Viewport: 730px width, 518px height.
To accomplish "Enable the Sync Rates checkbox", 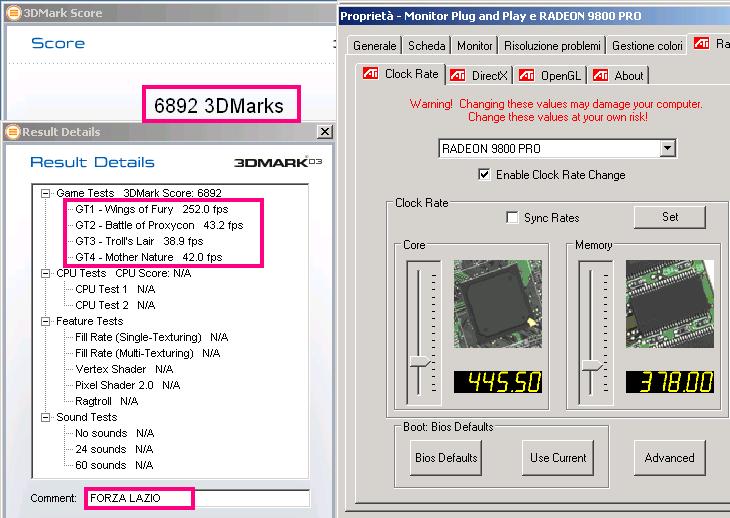I will [512, 217].
